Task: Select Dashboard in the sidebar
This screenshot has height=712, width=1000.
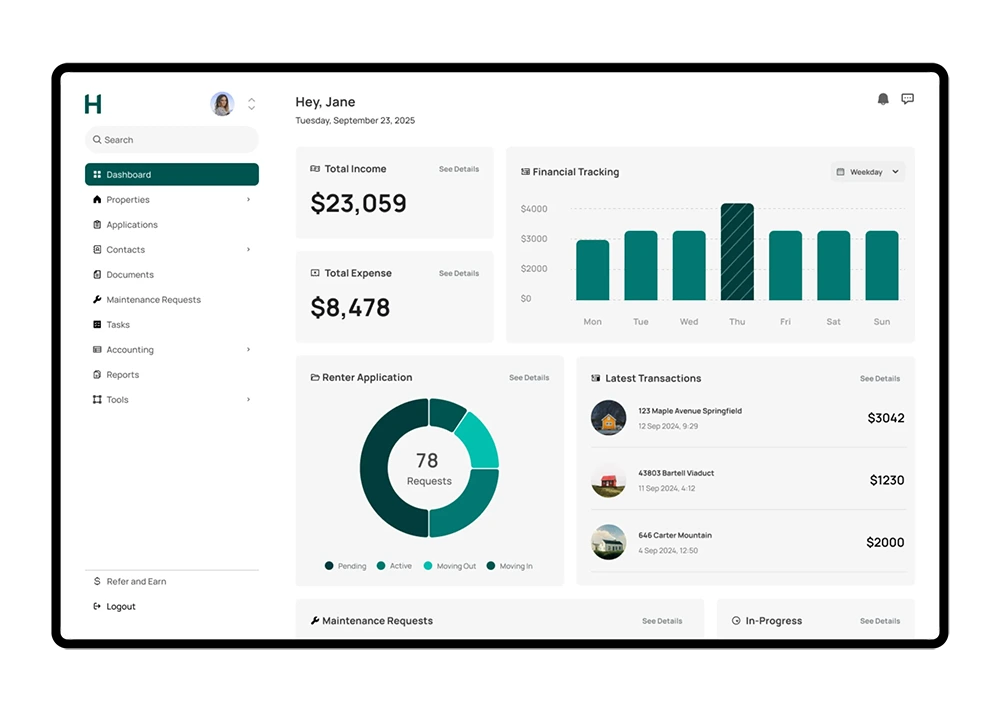Action: coord(172,175)
